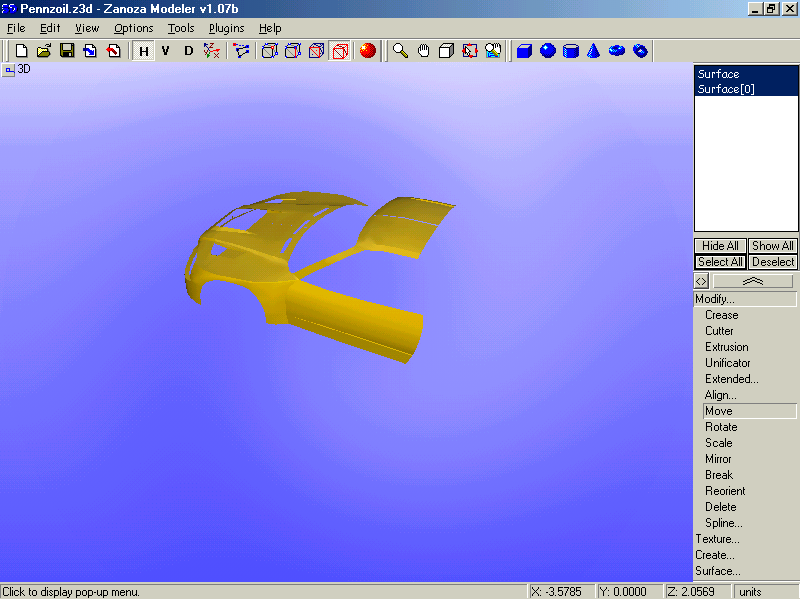Toggle the V axis constraint button
800x600 pixels.
[167, 51]
